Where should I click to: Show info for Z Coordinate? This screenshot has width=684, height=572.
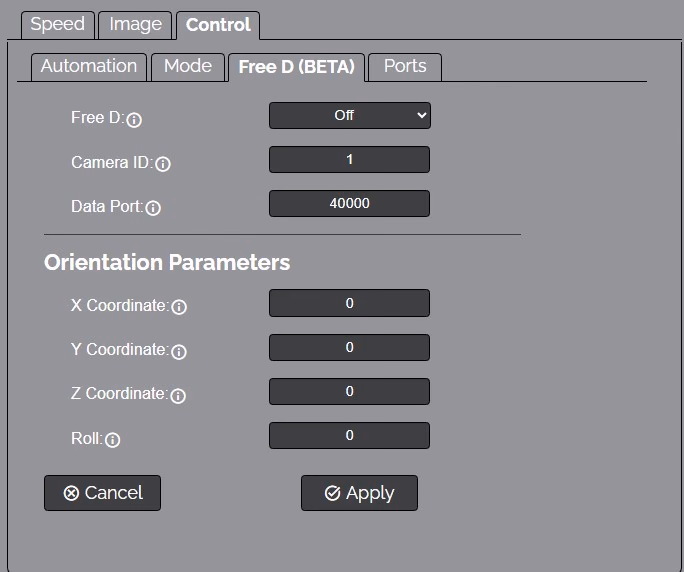[178, 396]
